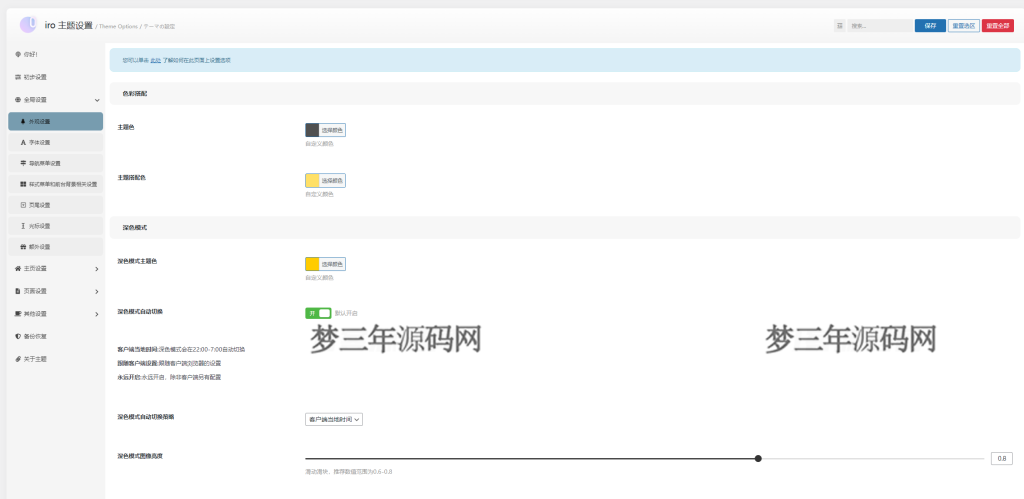Click the 深色模式图像亮度 slider handle
This screenshot has width=1024, height=499.
pyautogui.click(x=758, y=459)
